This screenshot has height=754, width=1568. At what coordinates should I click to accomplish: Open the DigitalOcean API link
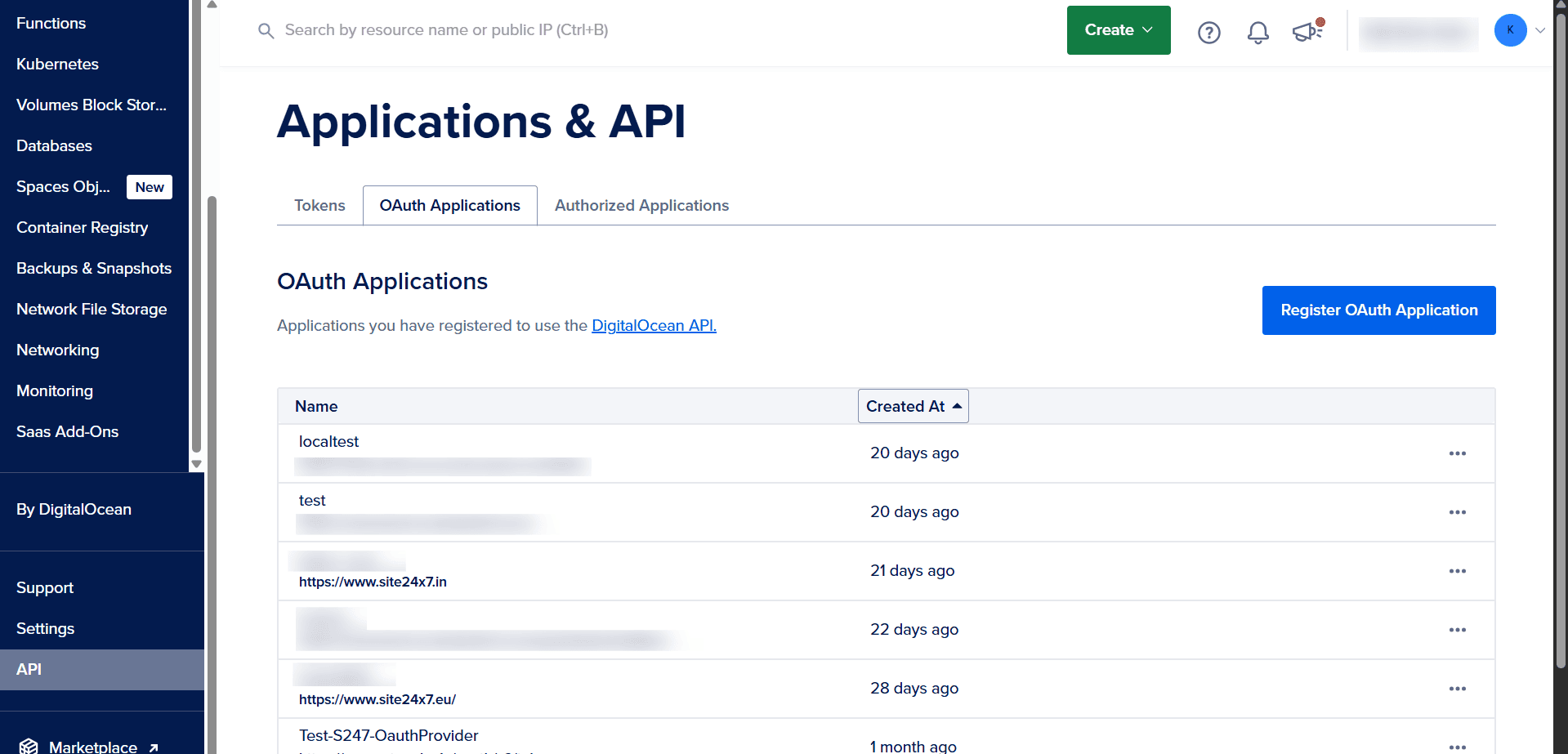point(653,325)
